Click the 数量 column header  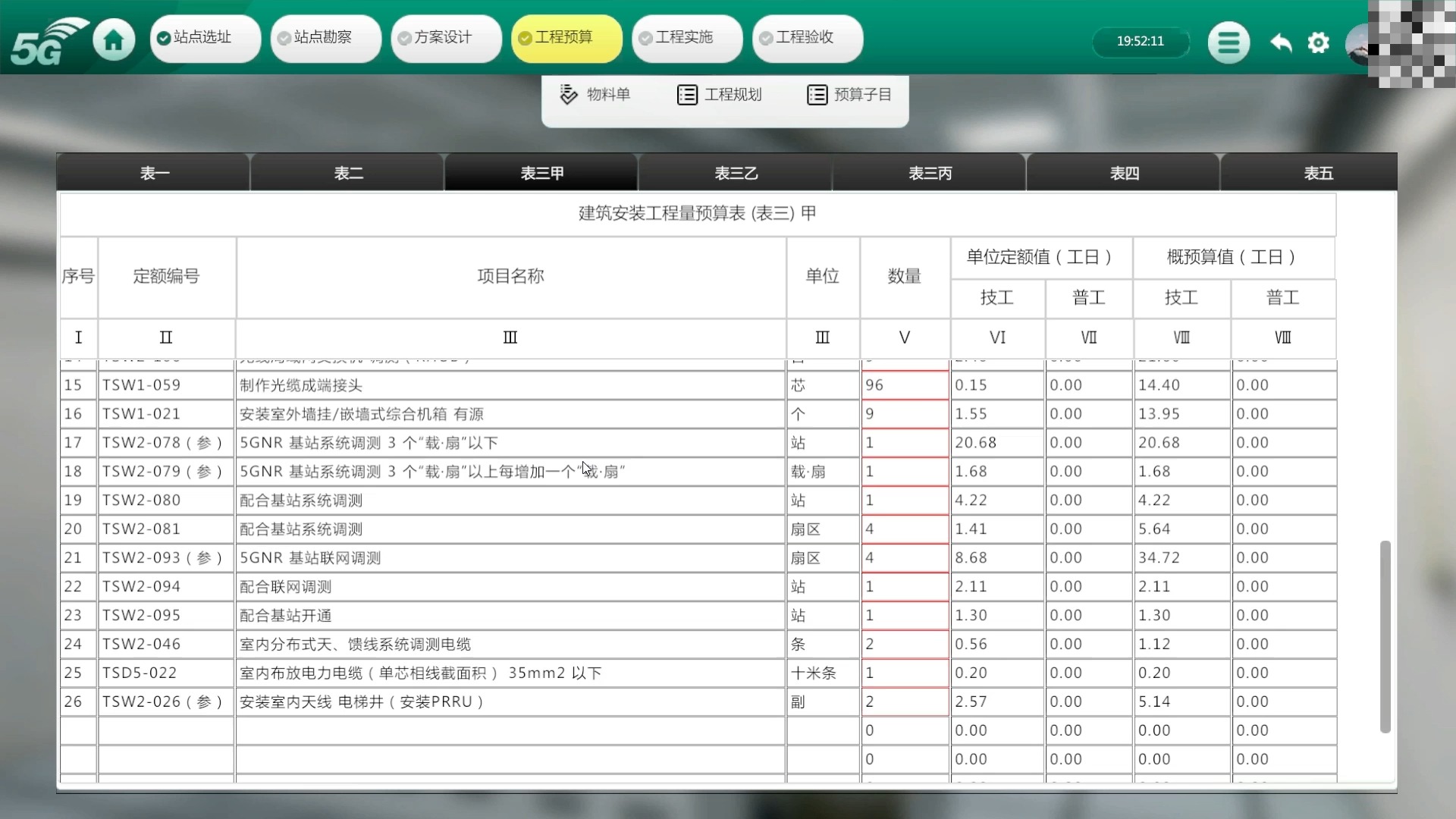pyautogui.click(x=905, y=276)
